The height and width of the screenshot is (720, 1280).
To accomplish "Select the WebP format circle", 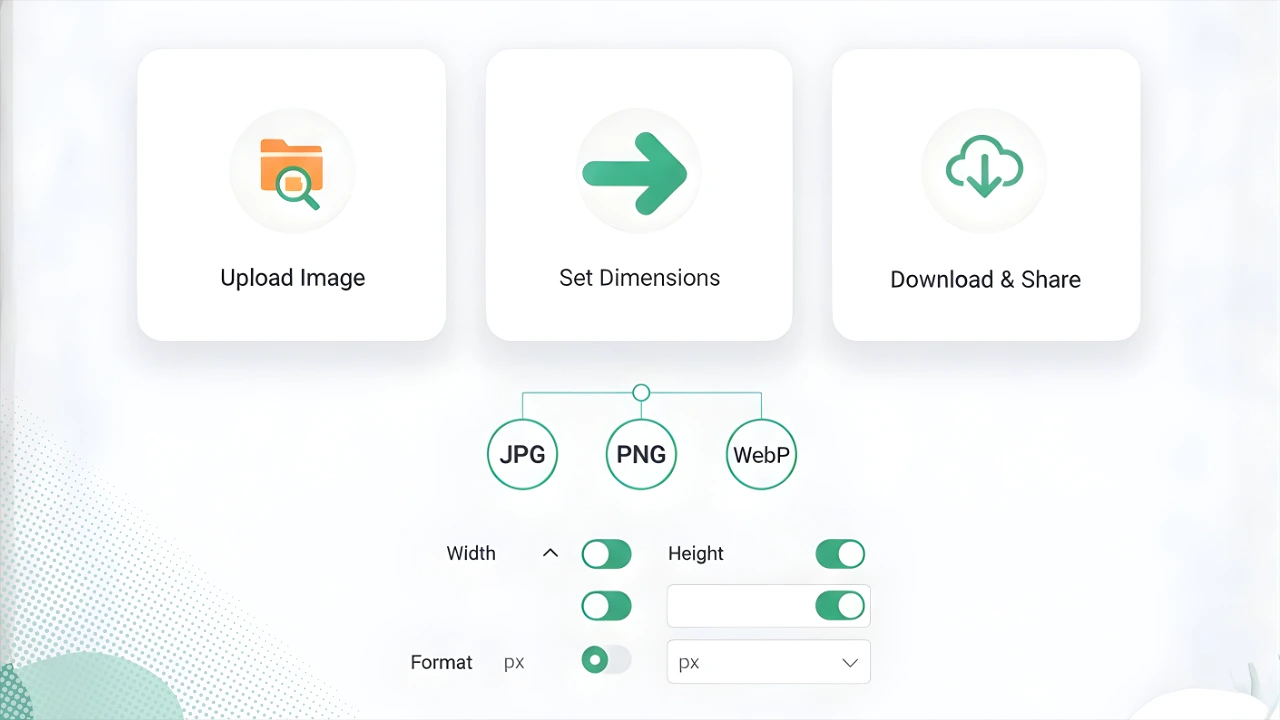I will 761,455.
